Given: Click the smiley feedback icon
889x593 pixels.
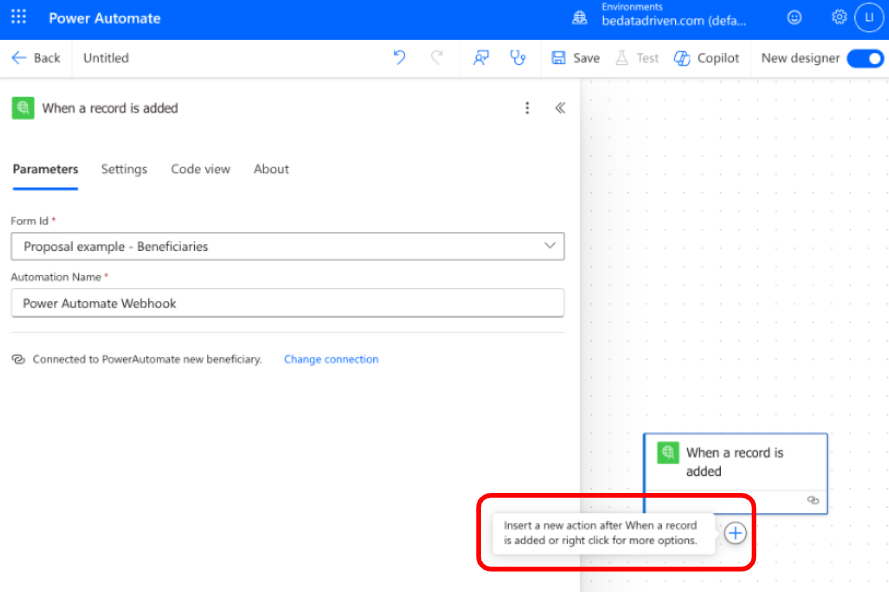Looking at the screenshot, I should pyautogui.click(x=794, y=18).
